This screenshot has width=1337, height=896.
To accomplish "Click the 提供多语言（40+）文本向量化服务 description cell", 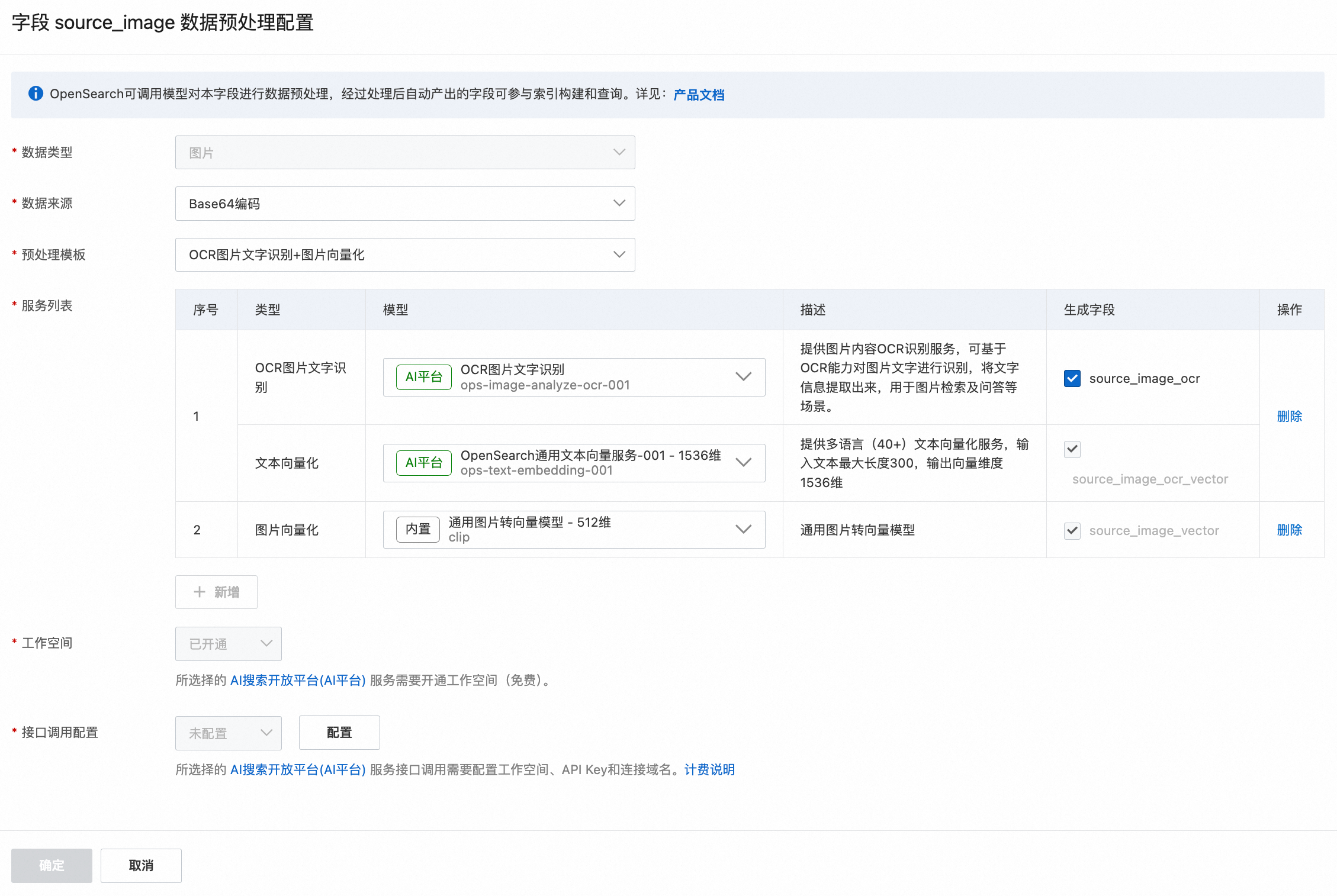I will coord(914,463).
